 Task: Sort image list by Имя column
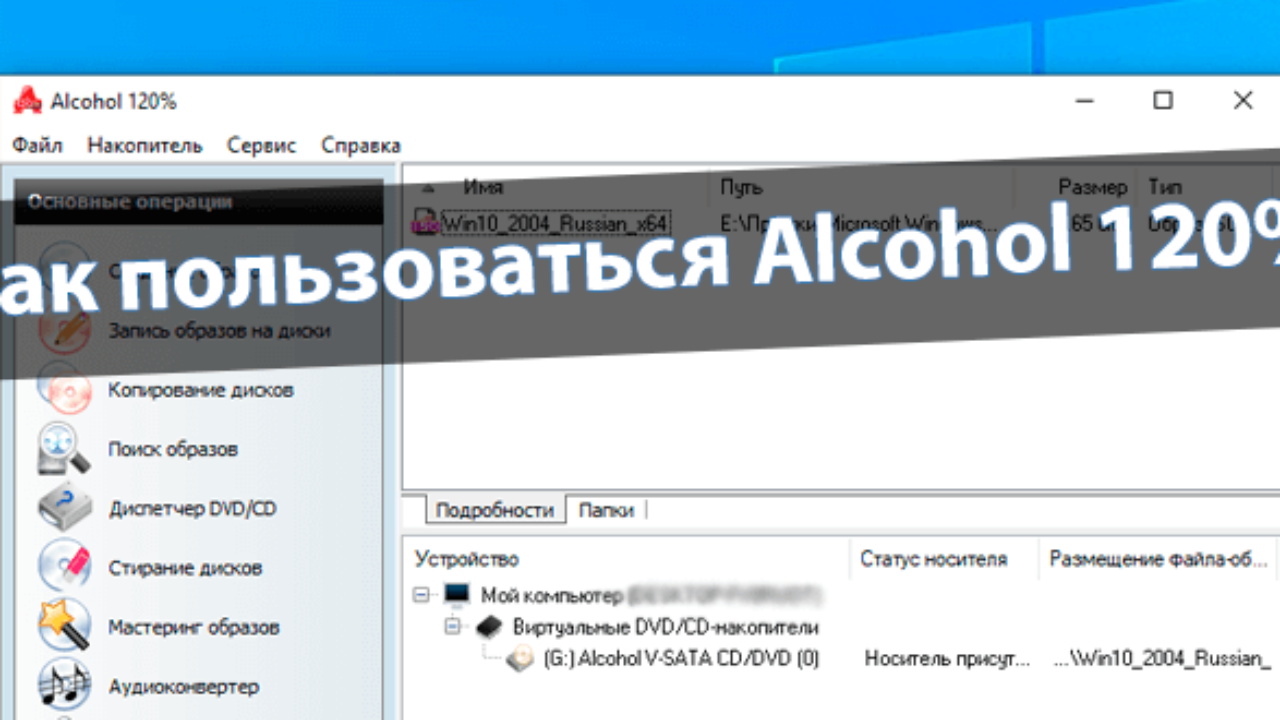point(483,187)
